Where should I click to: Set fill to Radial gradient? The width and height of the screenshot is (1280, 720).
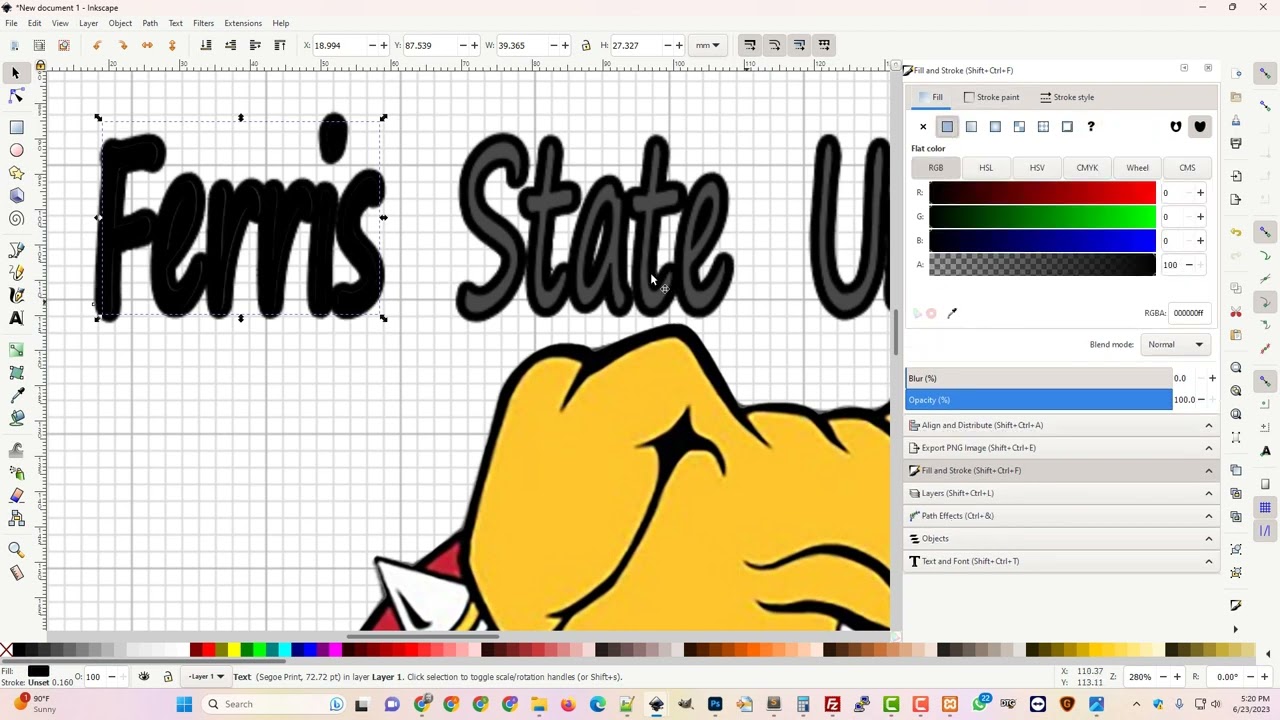995,127
